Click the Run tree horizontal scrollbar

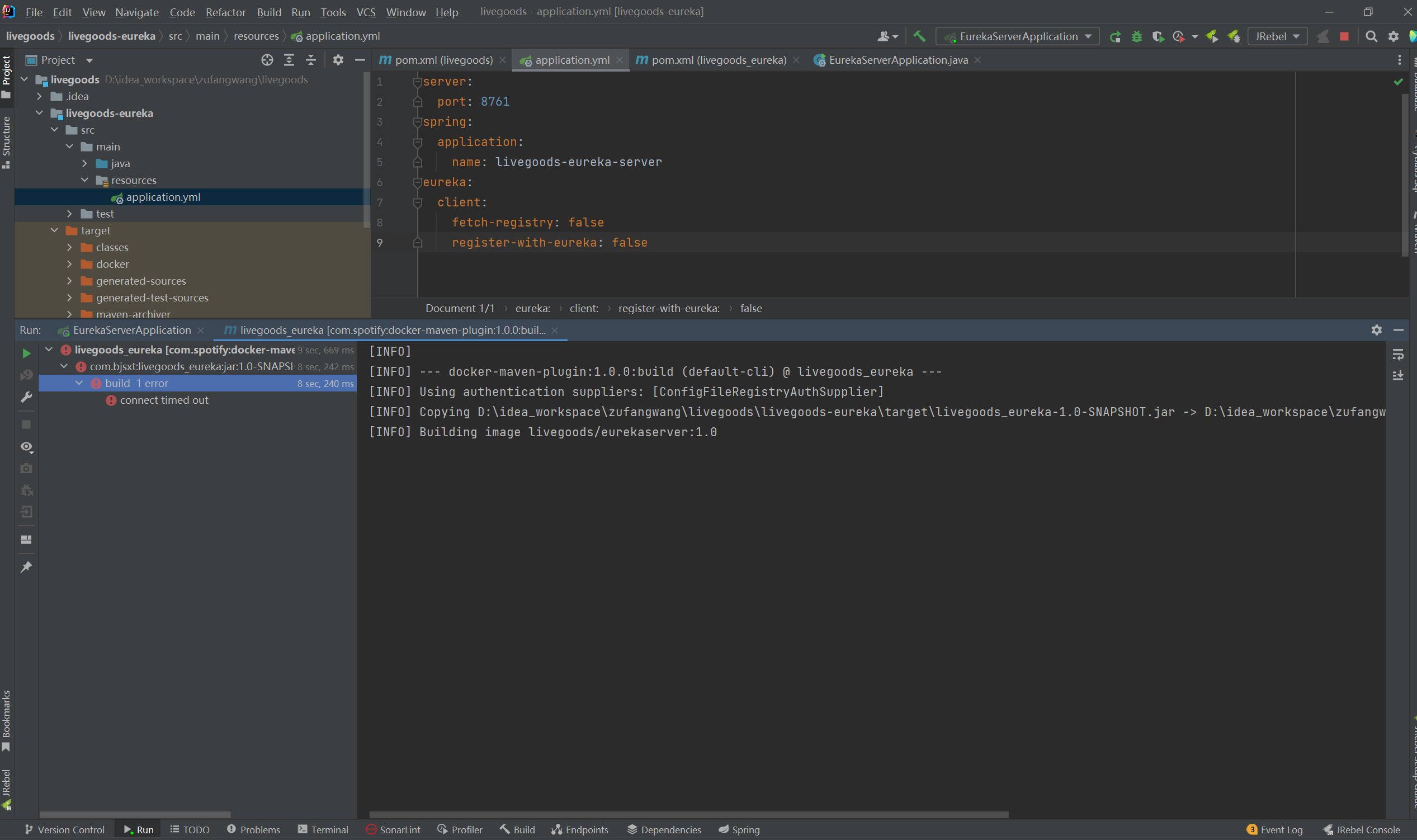point(135,814)
